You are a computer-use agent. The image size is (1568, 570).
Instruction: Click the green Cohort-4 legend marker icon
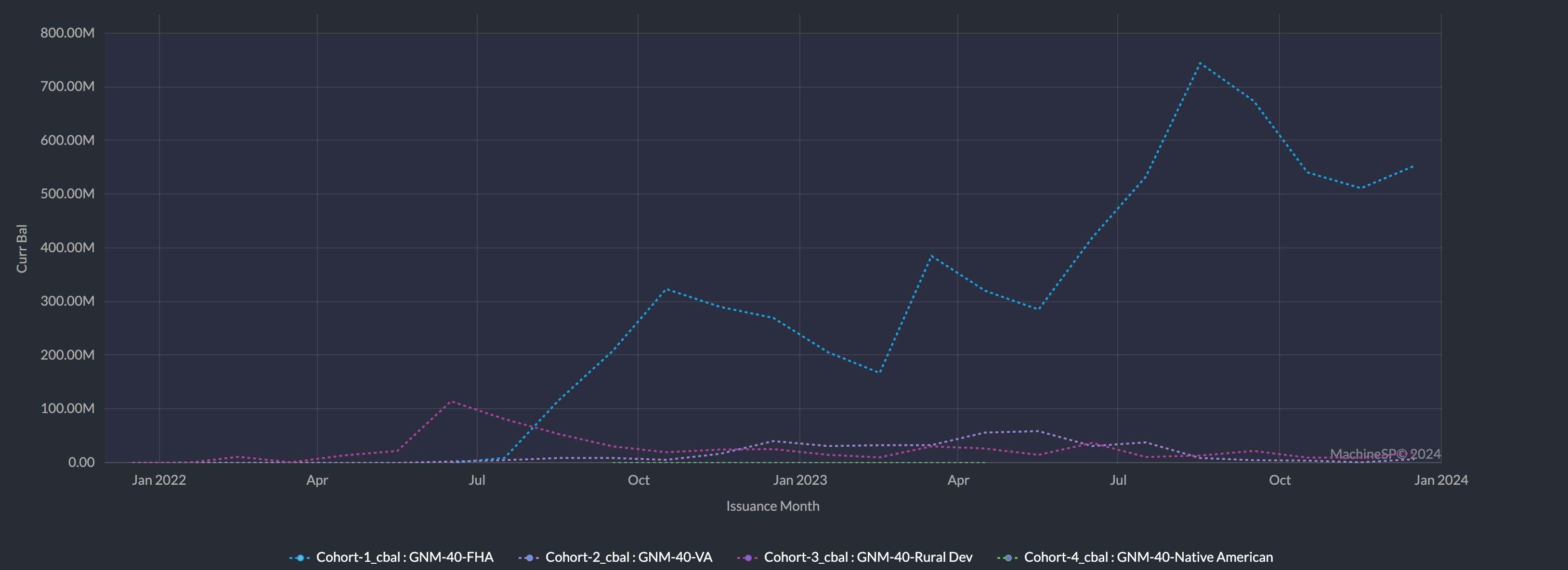[1007, 558]
